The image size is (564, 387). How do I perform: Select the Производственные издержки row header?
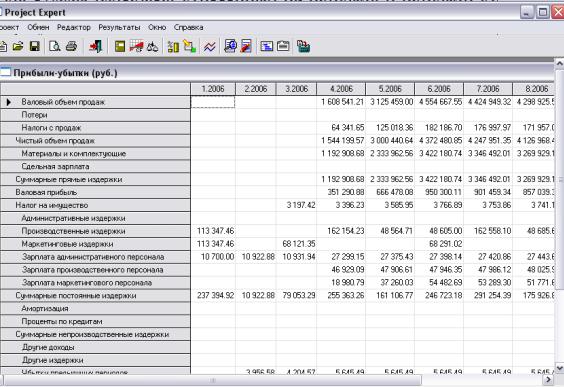click(95, 231)
